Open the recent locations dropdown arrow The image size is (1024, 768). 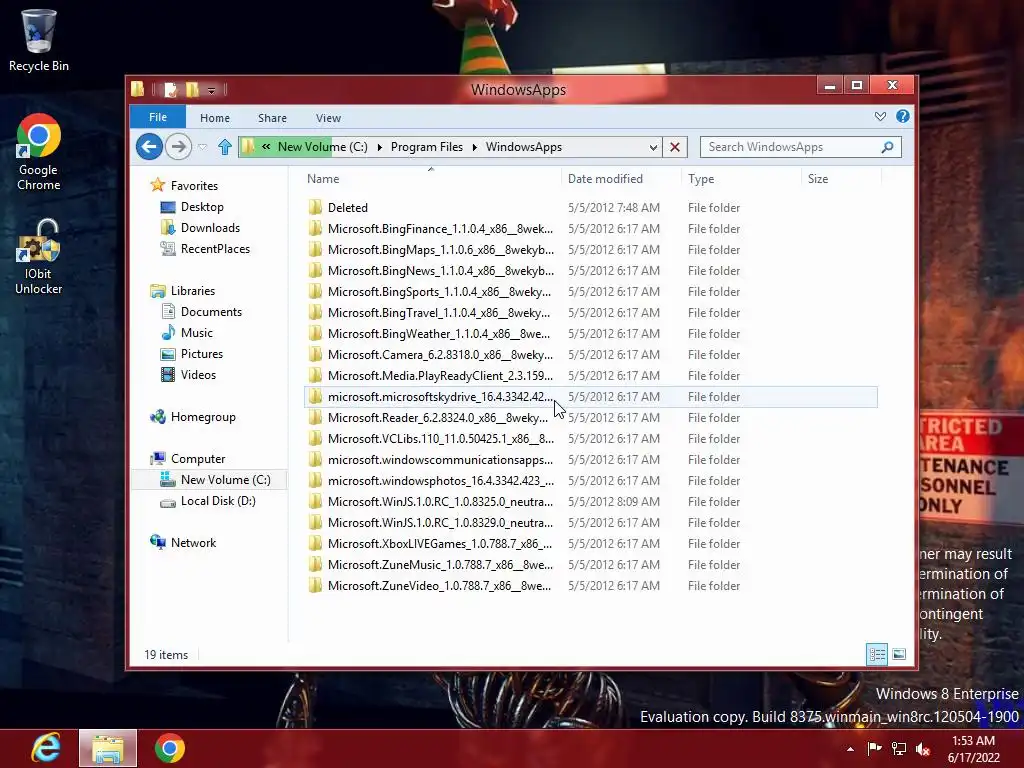coord(203,147)
